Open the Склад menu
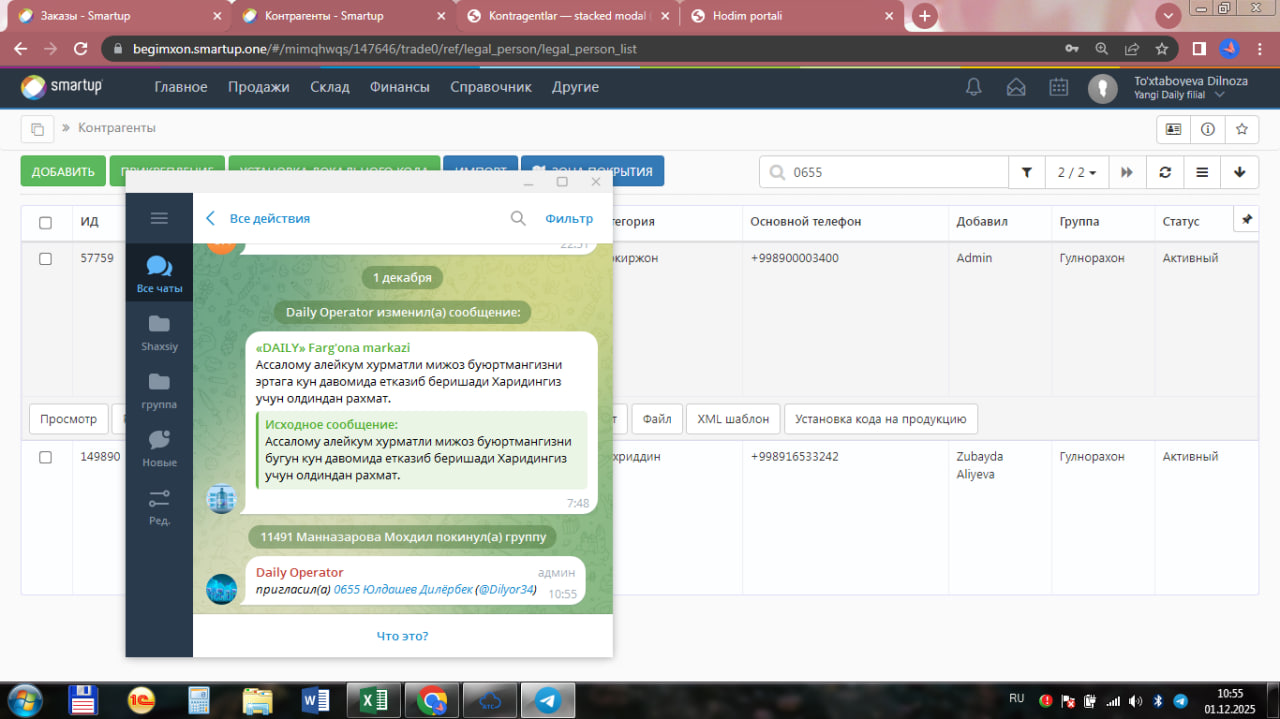Viewport: 1280px width, 719px height. pos(330,87)
